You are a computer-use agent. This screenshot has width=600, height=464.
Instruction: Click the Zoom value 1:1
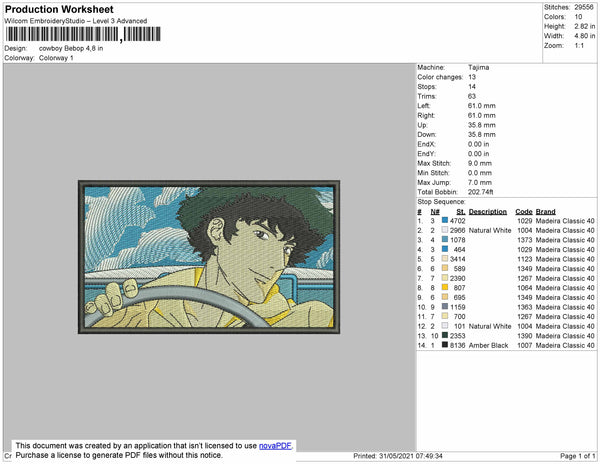(579, 46)
